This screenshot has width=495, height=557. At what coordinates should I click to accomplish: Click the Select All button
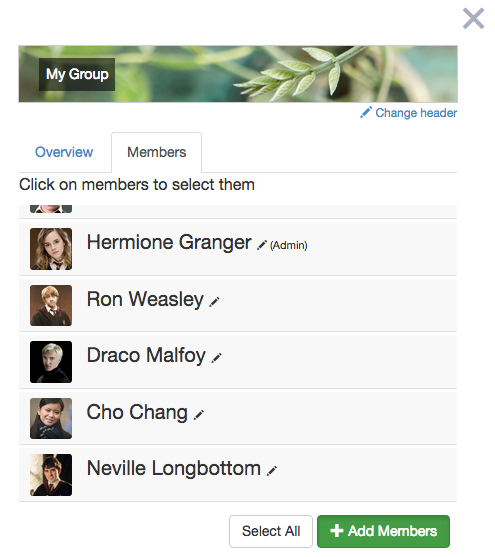[x=271, y=531]
